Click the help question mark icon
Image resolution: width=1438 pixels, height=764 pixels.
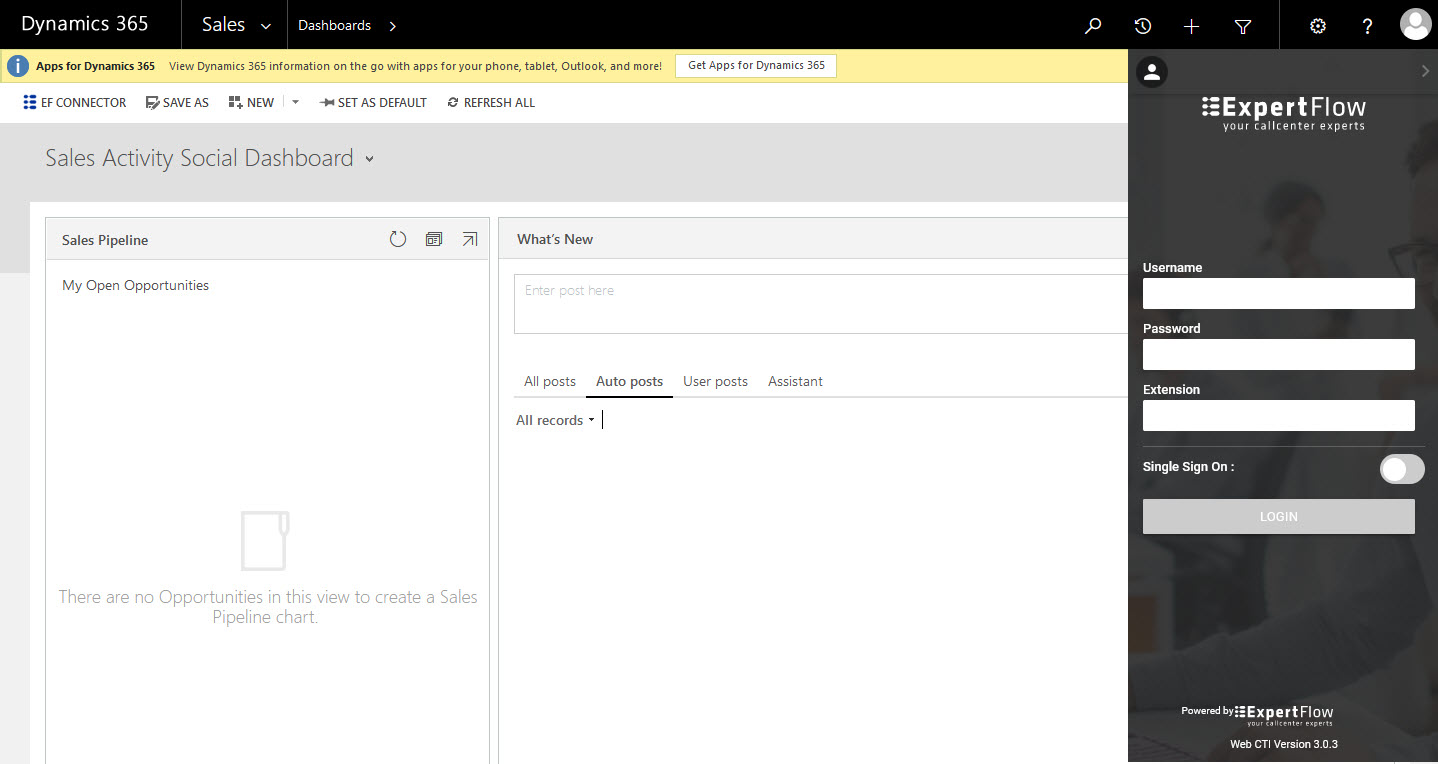point(1368,26)
